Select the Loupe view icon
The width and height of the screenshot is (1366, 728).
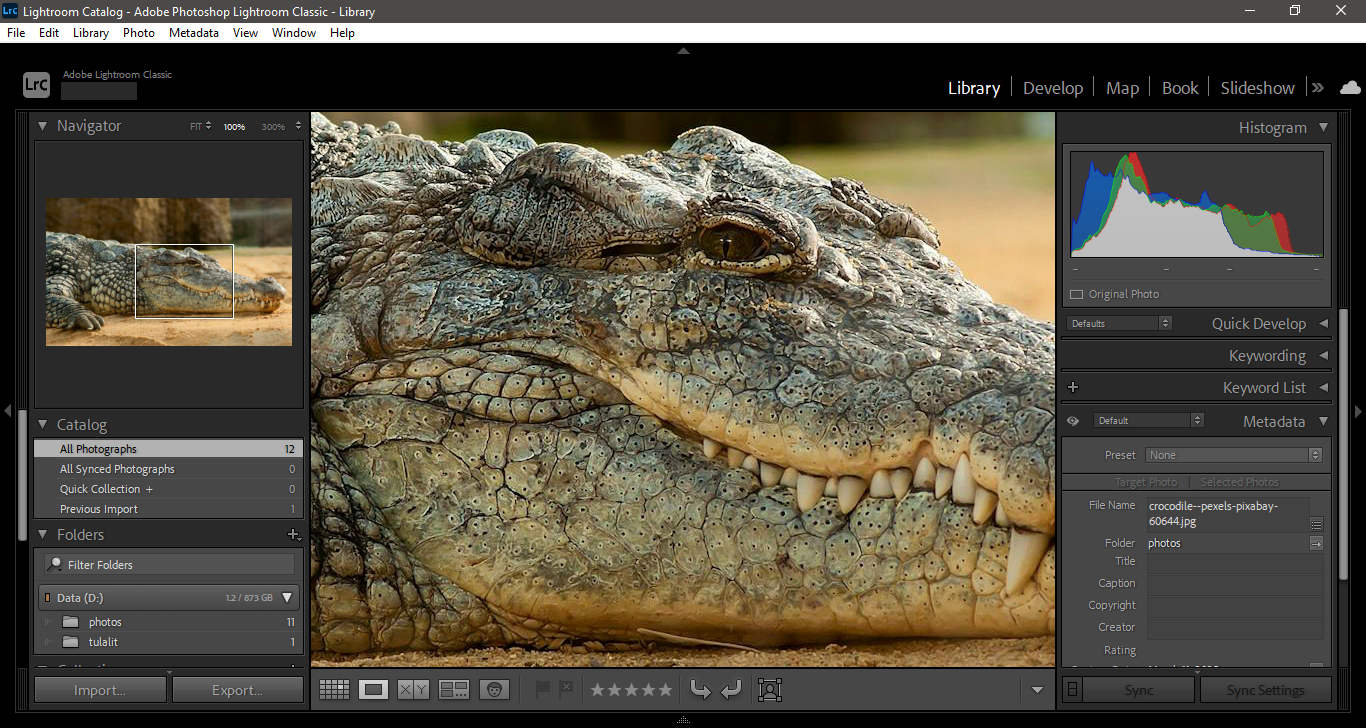[x=372, y=689]
